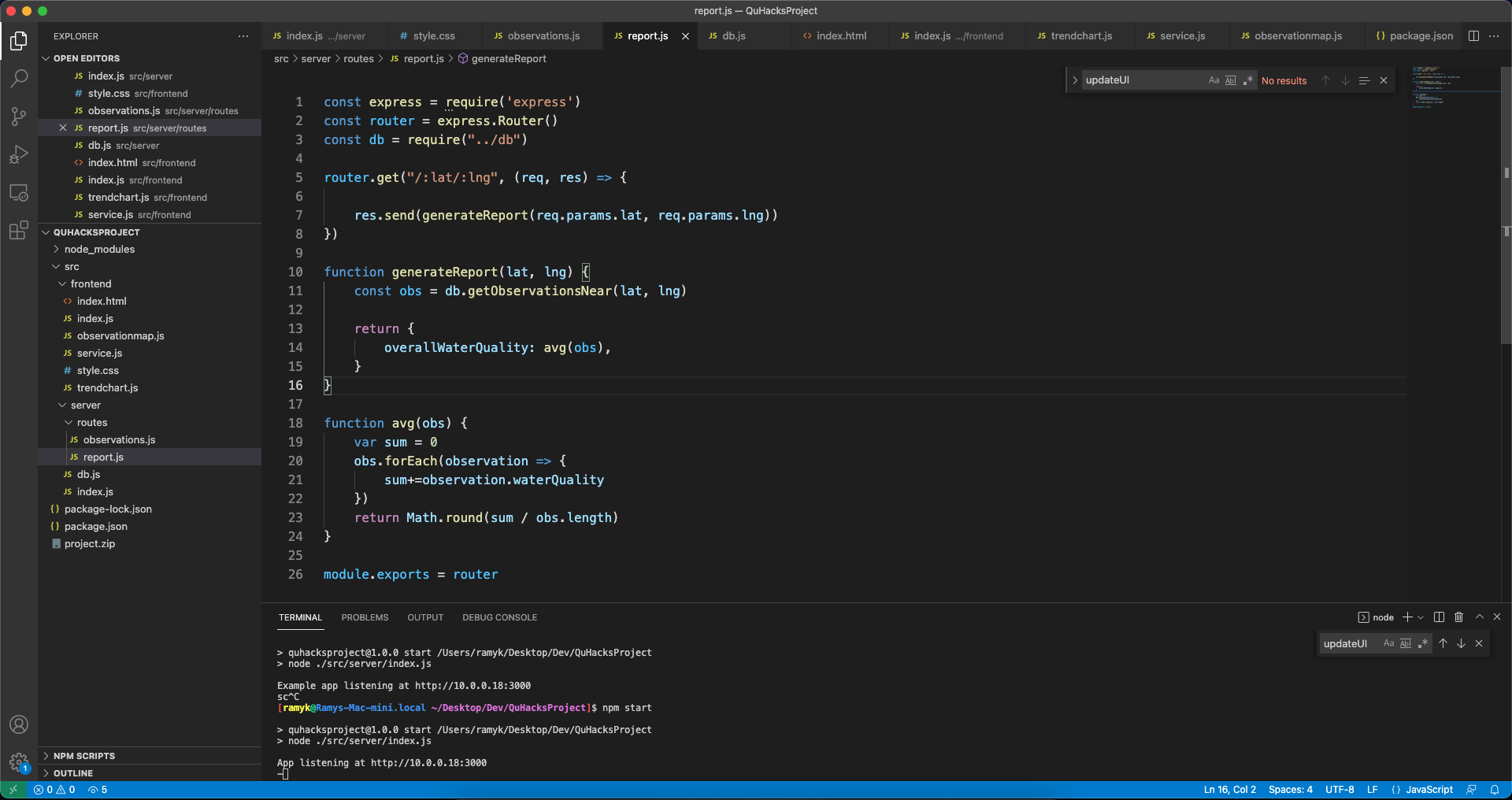Screen dimensions: 1512x800
Task: Expand the node_modules folder
Action: [x=99, y=250]
